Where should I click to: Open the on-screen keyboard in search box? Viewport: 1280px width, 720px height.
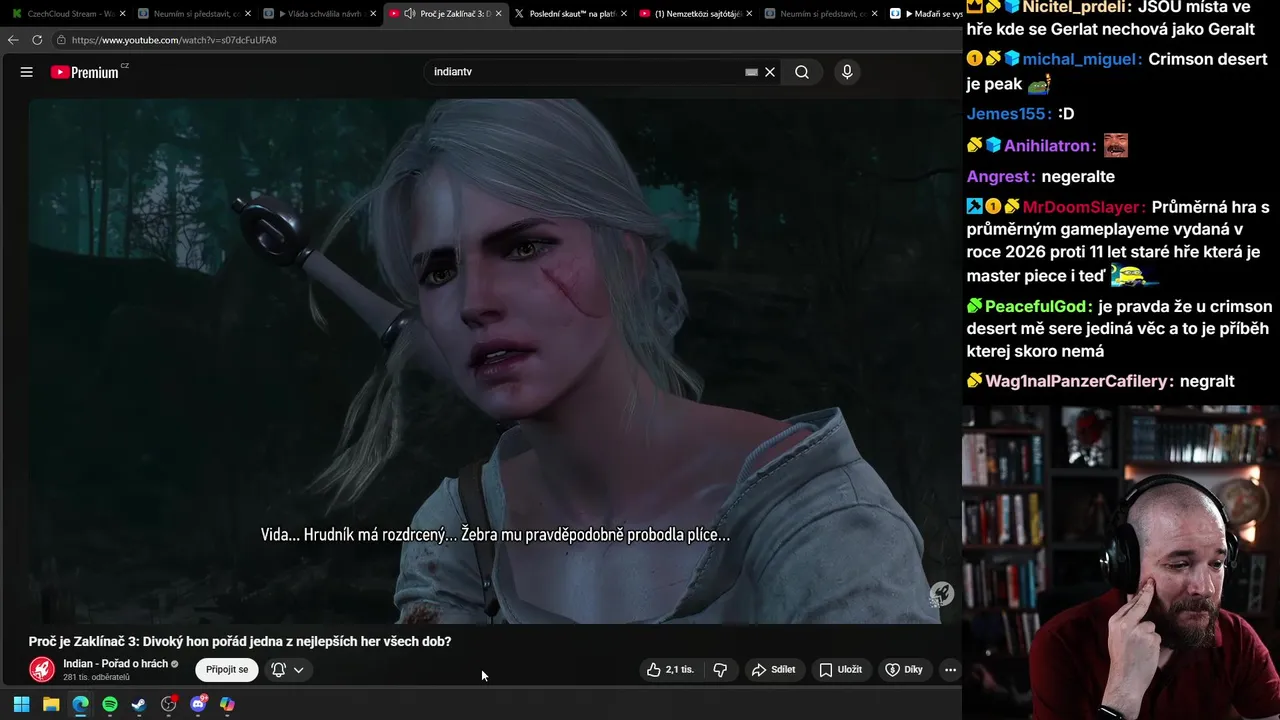click(x=751, y=72)
